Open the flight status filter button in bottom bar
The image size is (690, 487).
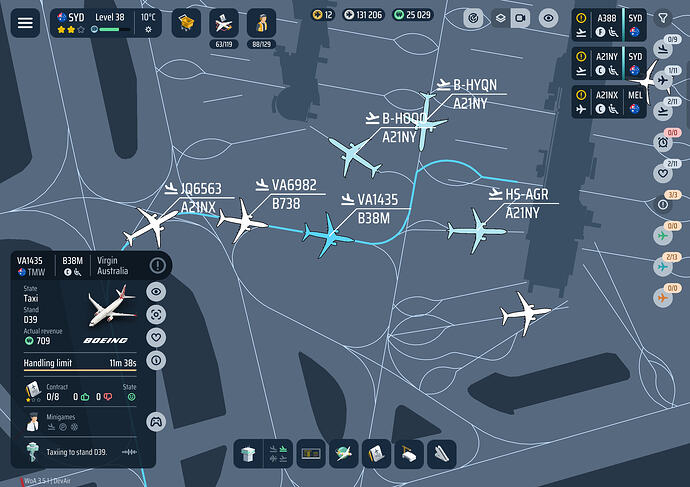(x=278, y=454)
